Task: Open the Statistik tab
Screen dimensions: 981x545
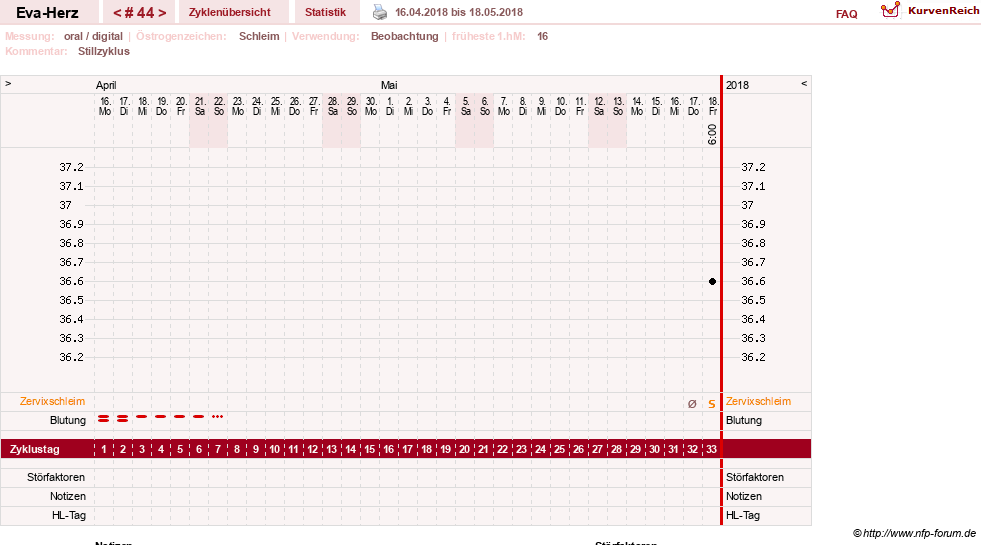Action: tap(325, 12)
